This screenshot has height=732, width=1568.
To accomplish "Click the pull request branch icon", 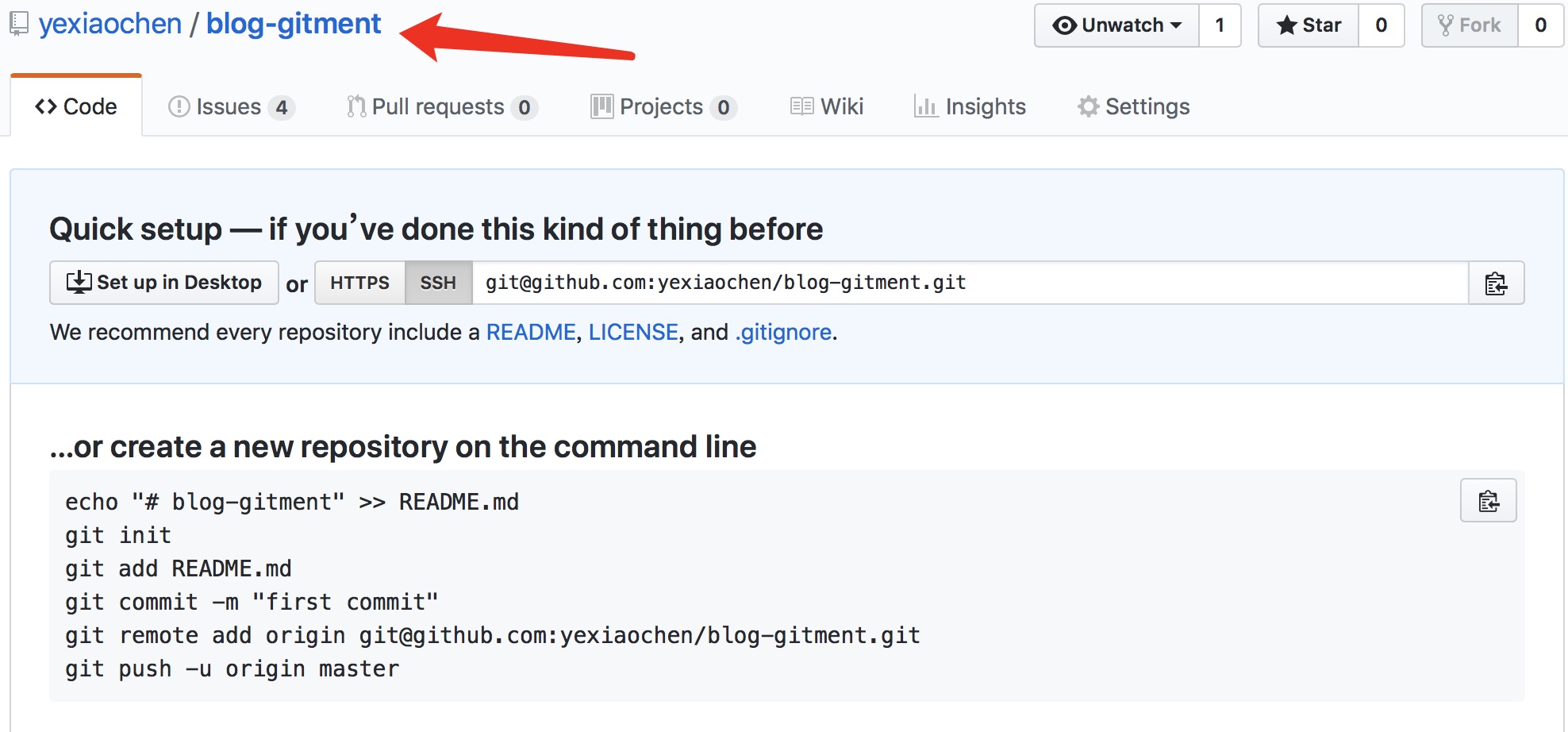I will [x=356, y=106].
